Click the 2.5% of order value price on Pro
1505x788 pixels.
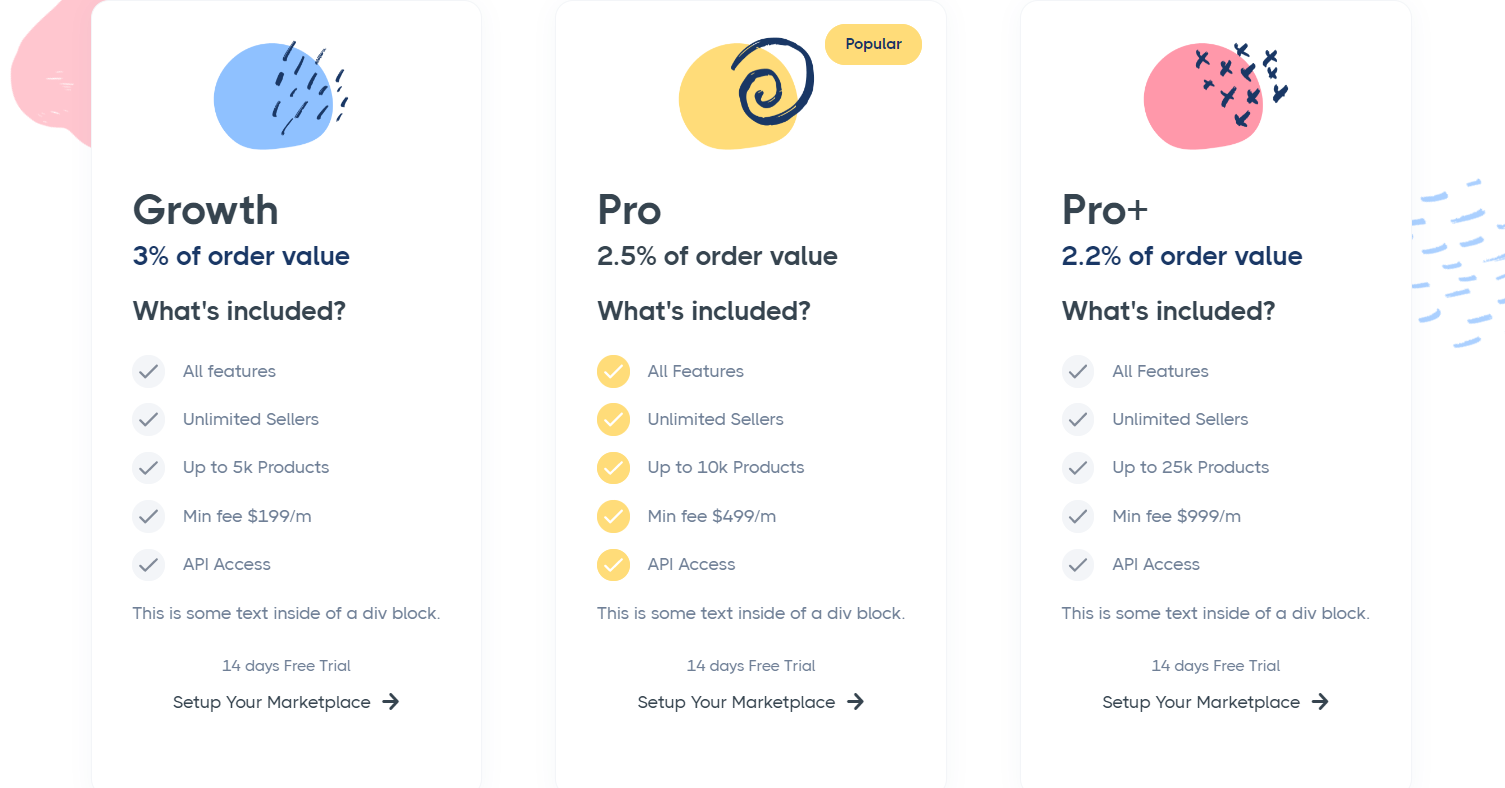(716, 256)
